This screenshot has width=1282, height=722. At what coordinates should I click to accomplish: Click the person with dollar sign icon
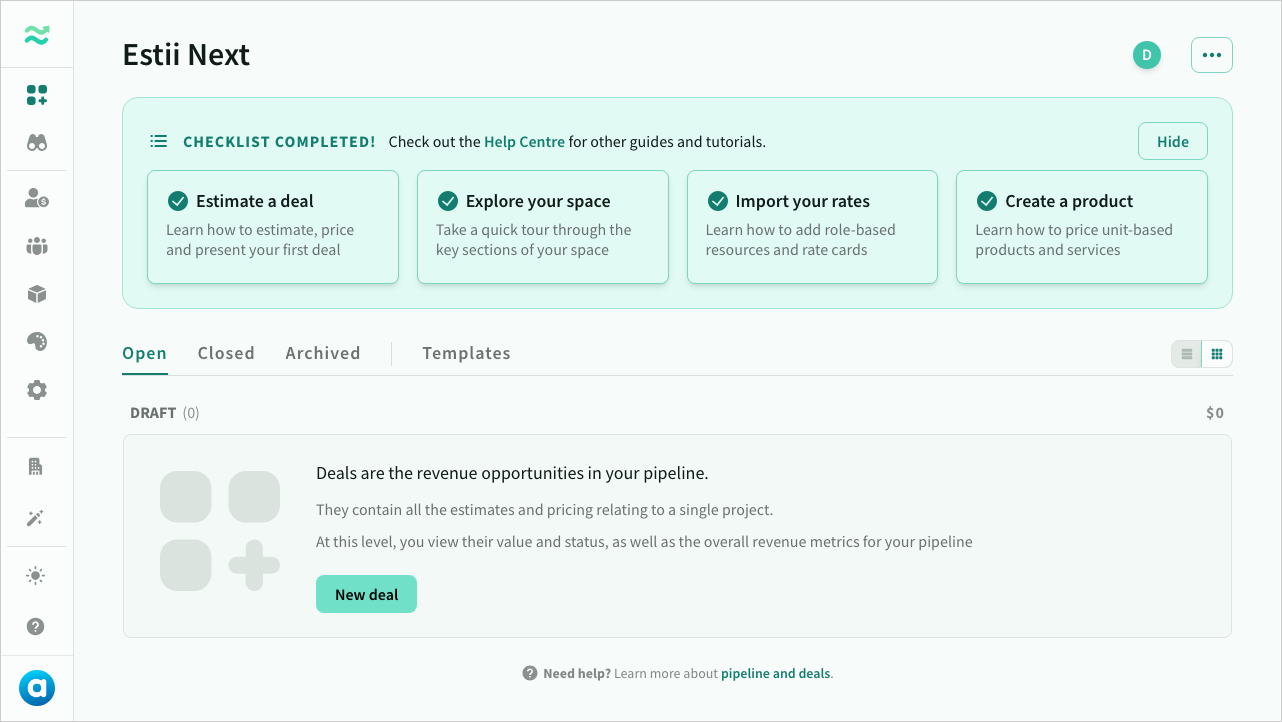click(37, 198)
